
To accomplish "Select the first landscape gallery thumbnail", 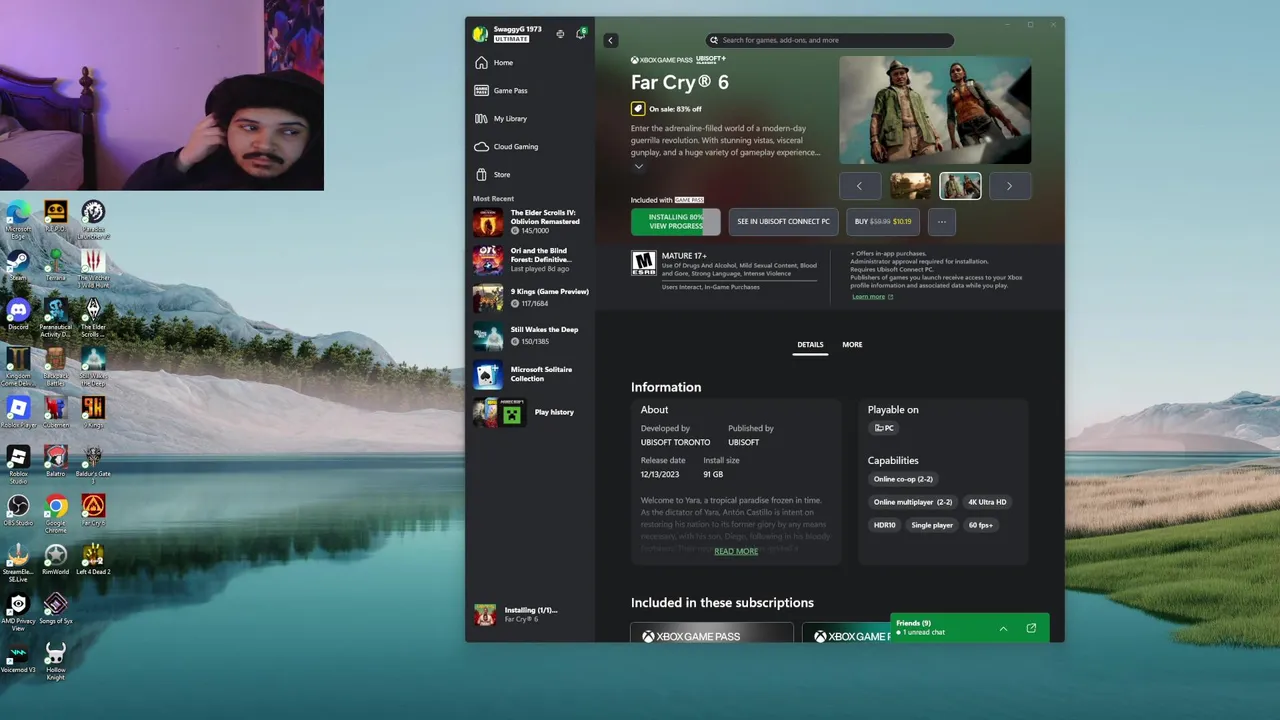I will 910,186.
